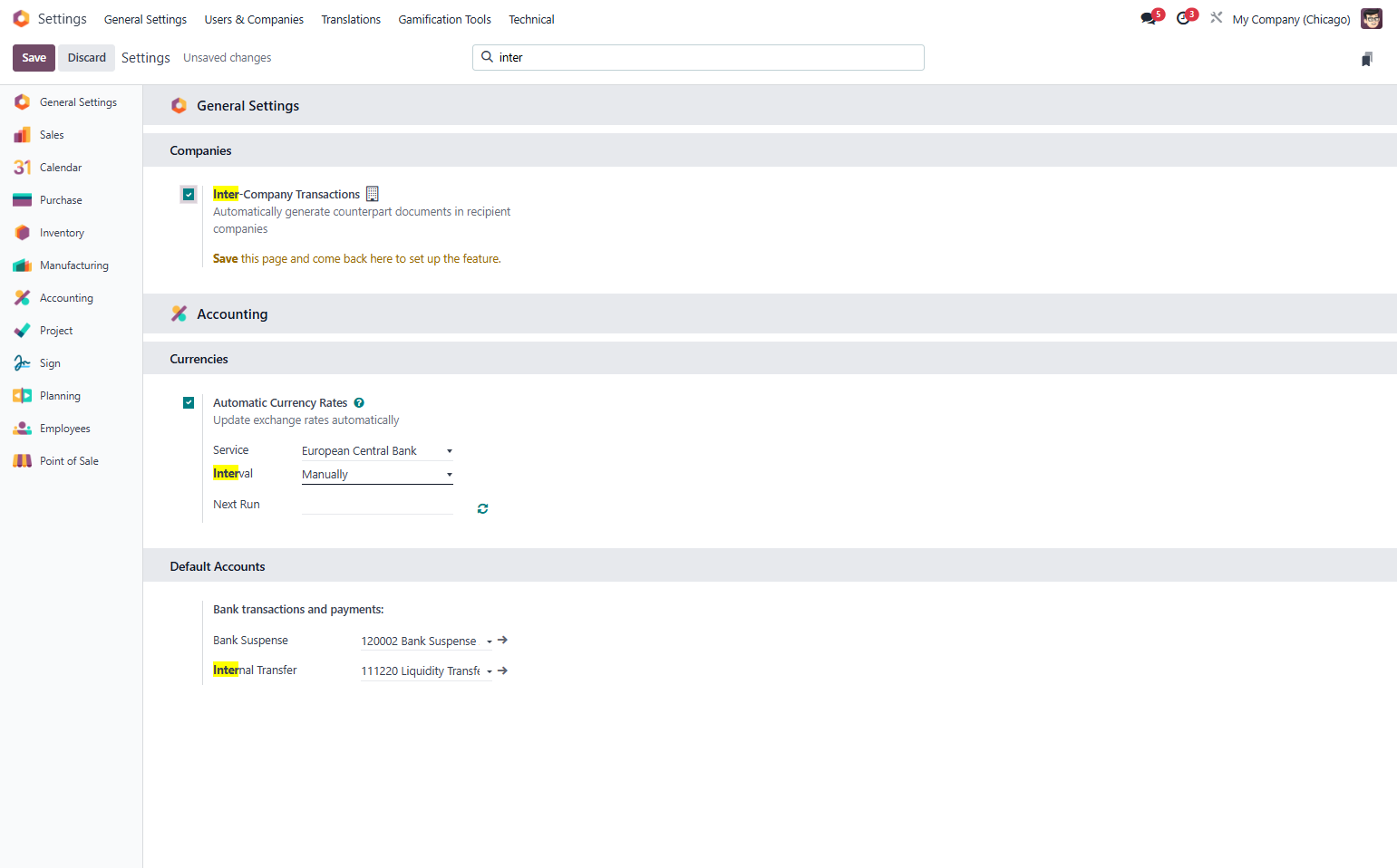This screenshot has height=868, width=1397.
Task: Click the company building icon beside Inter-Company Transactions
Action: 373,194
